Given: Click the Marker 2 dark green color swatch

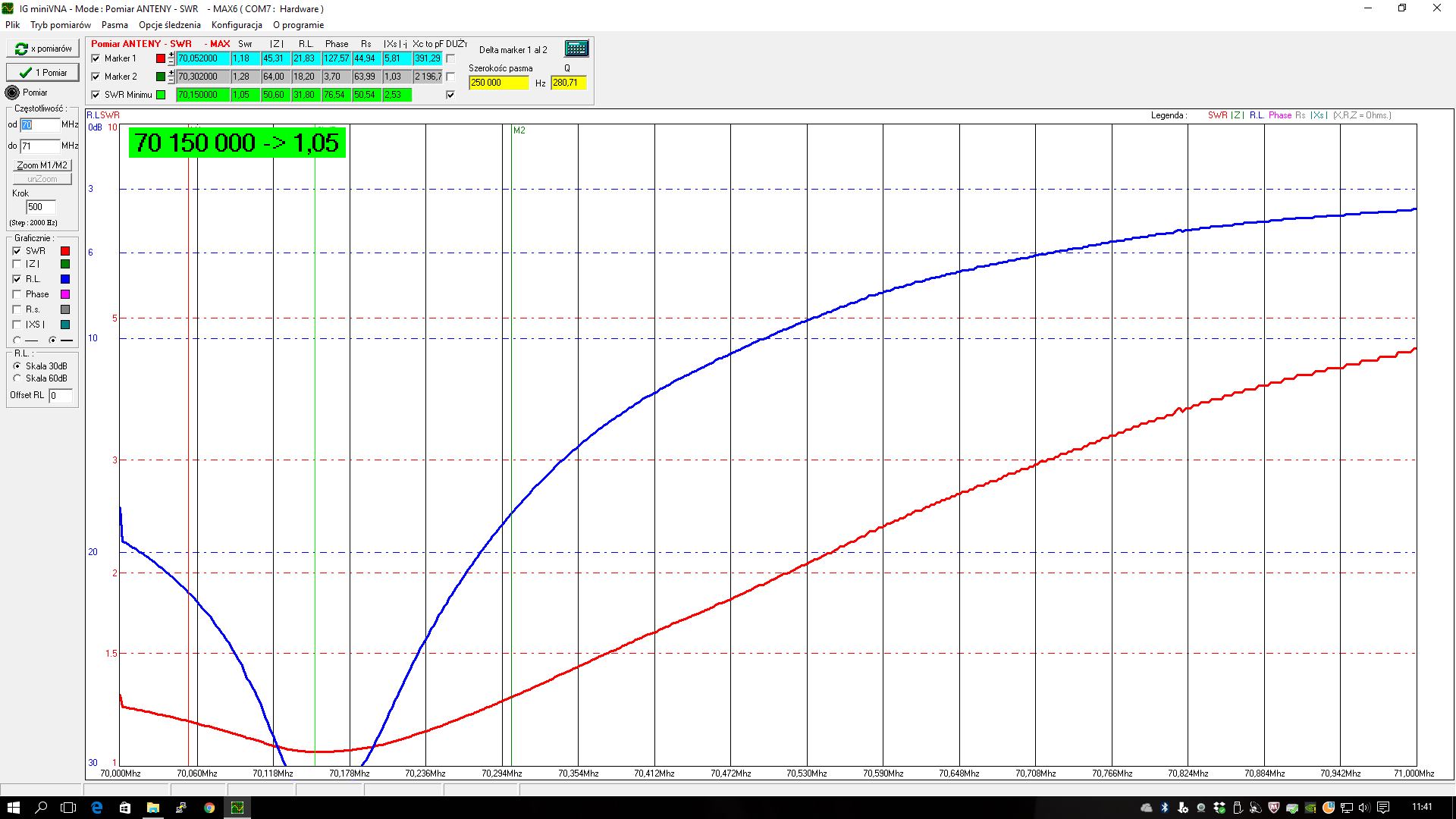Looking at the screenshot, I should click(161, 77).
